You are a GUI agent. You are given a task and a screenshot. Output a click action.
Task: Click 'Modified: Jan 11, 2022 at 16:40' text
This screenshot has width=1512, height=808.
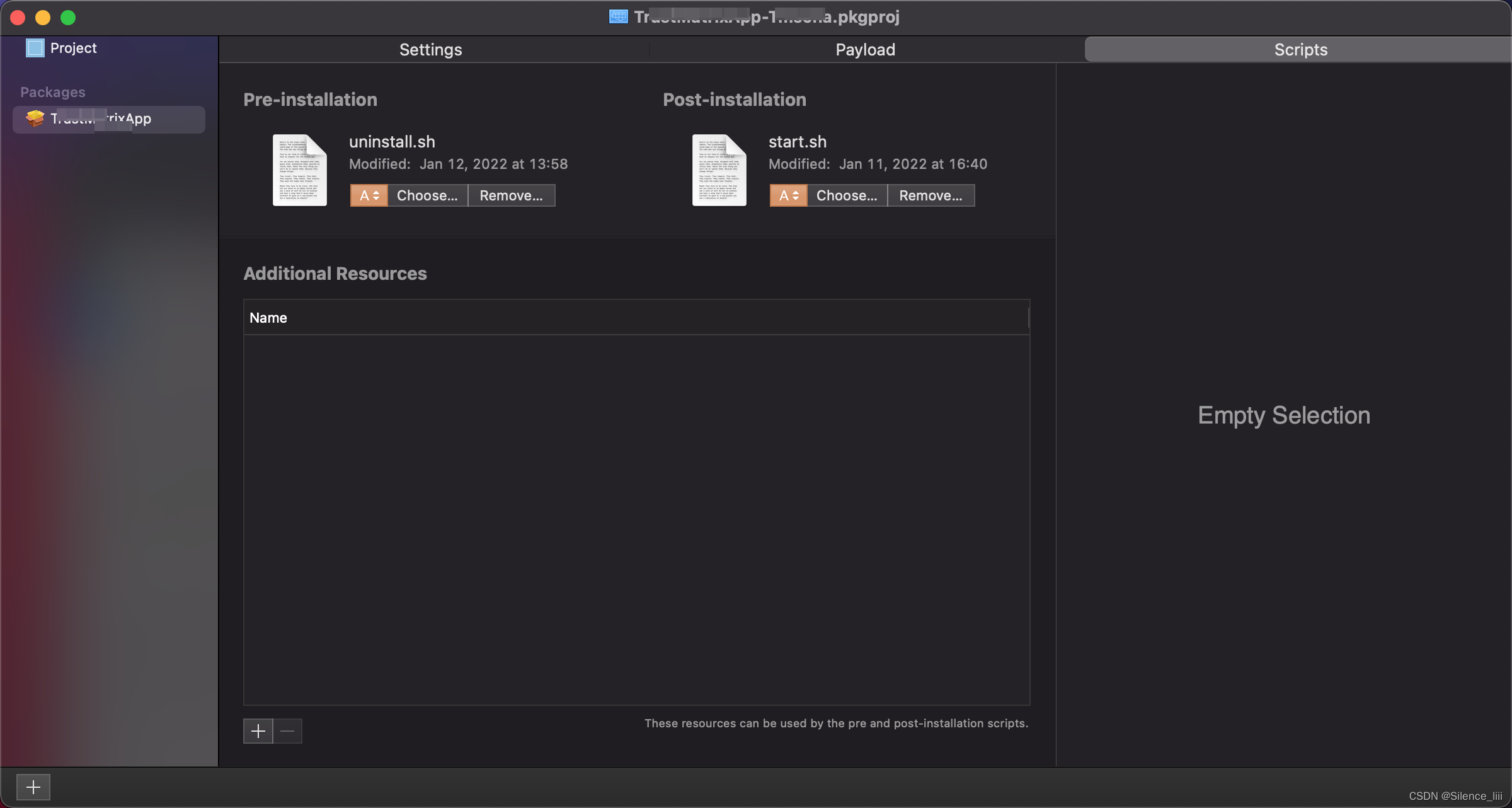pos(878,164)
